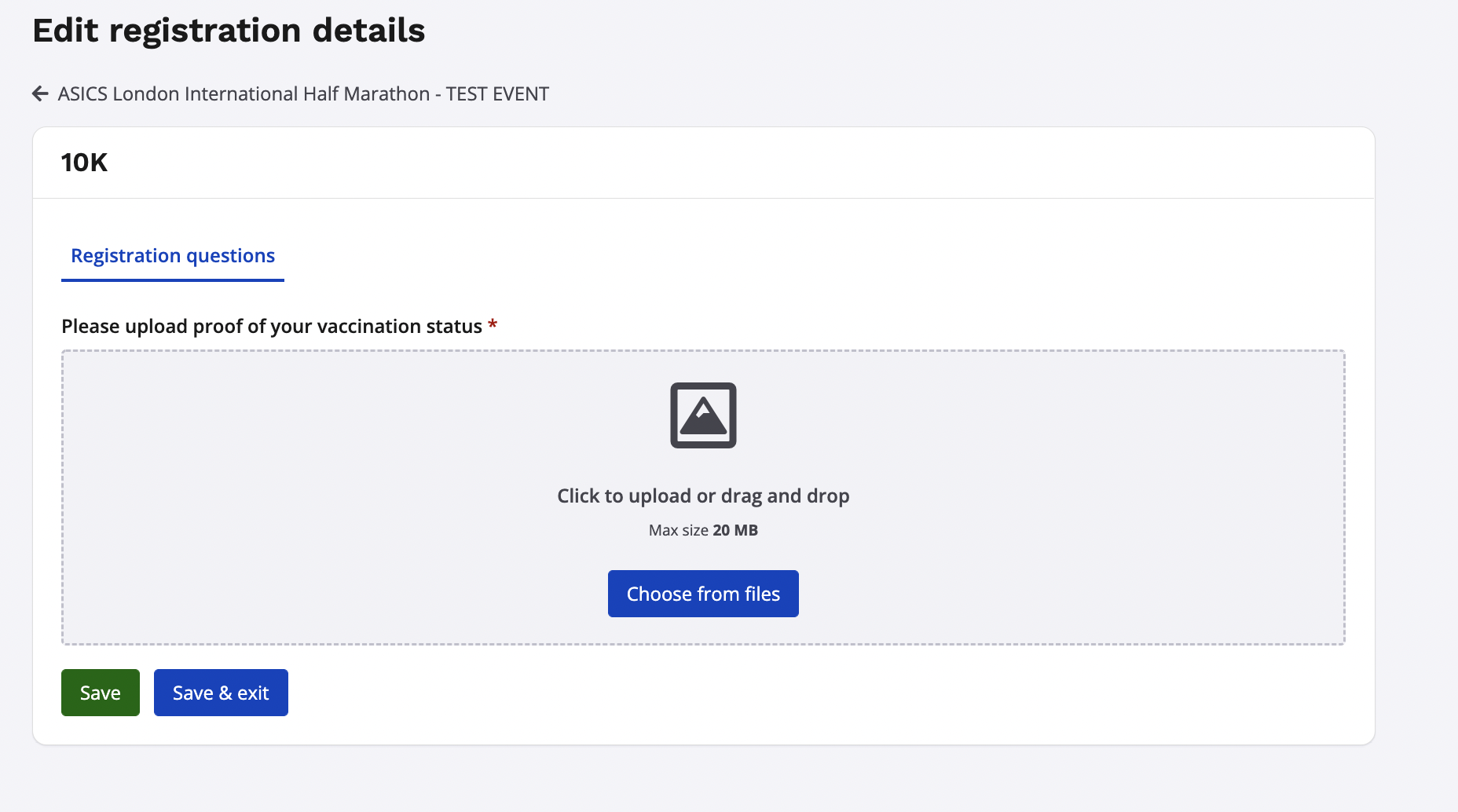The width and height of the screenshot is (1458, 812).
Task: Switch to Registration questions tab
Action: point(173,256)
